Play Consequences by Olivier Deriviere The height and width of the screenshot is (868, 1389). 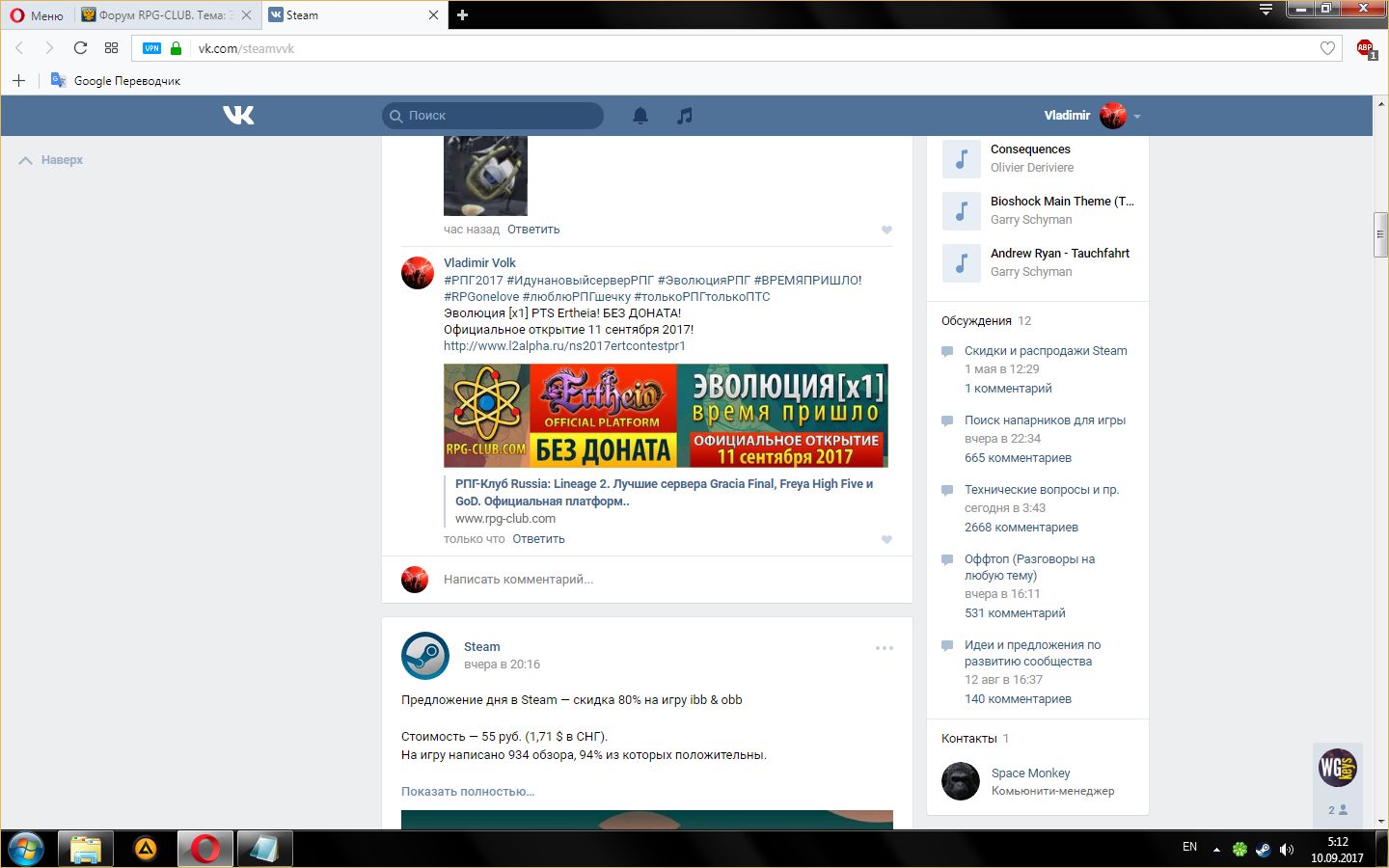(x=962, y=159)
